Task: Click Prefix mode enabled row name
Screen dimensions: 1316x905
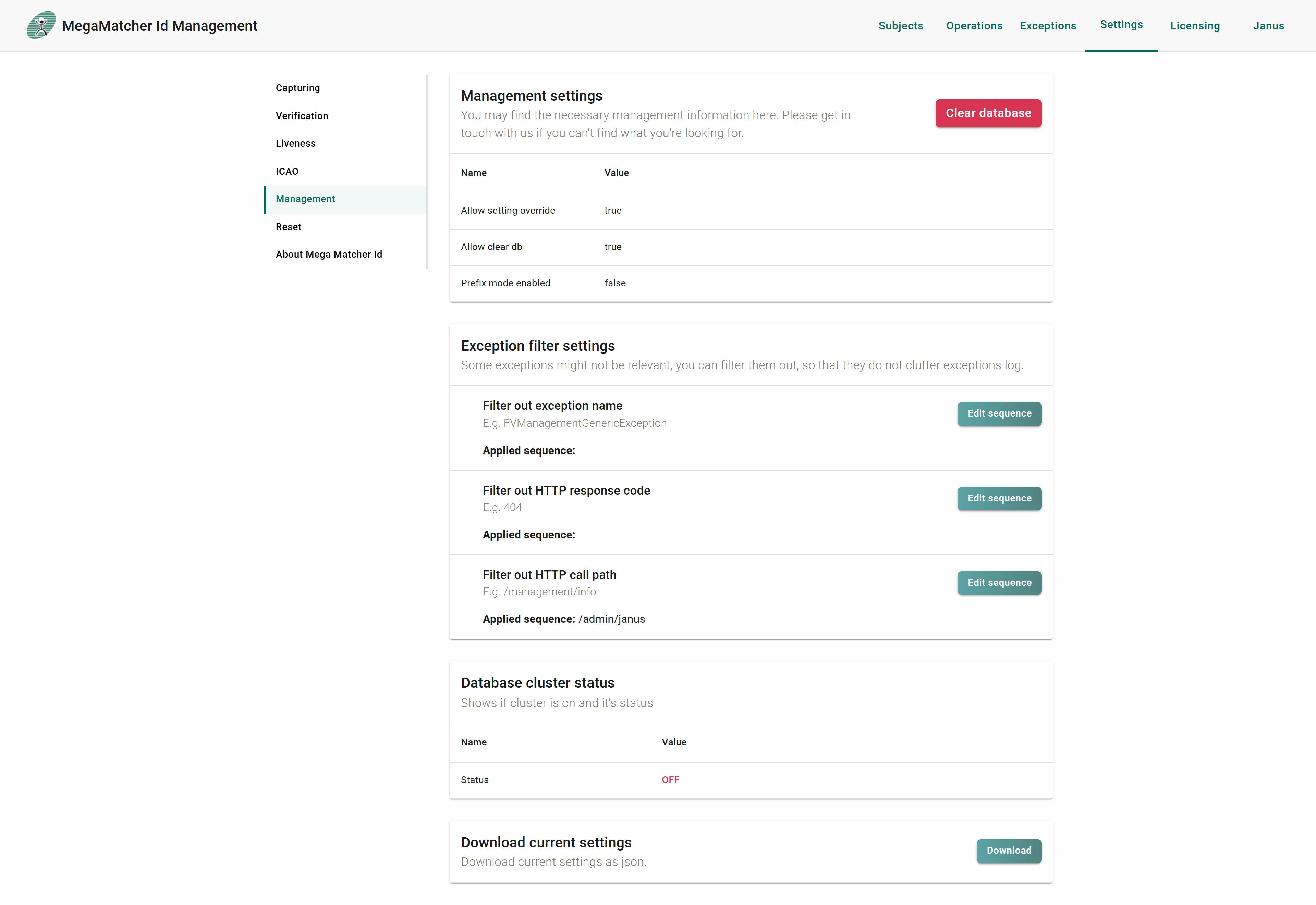Action: 505,283
